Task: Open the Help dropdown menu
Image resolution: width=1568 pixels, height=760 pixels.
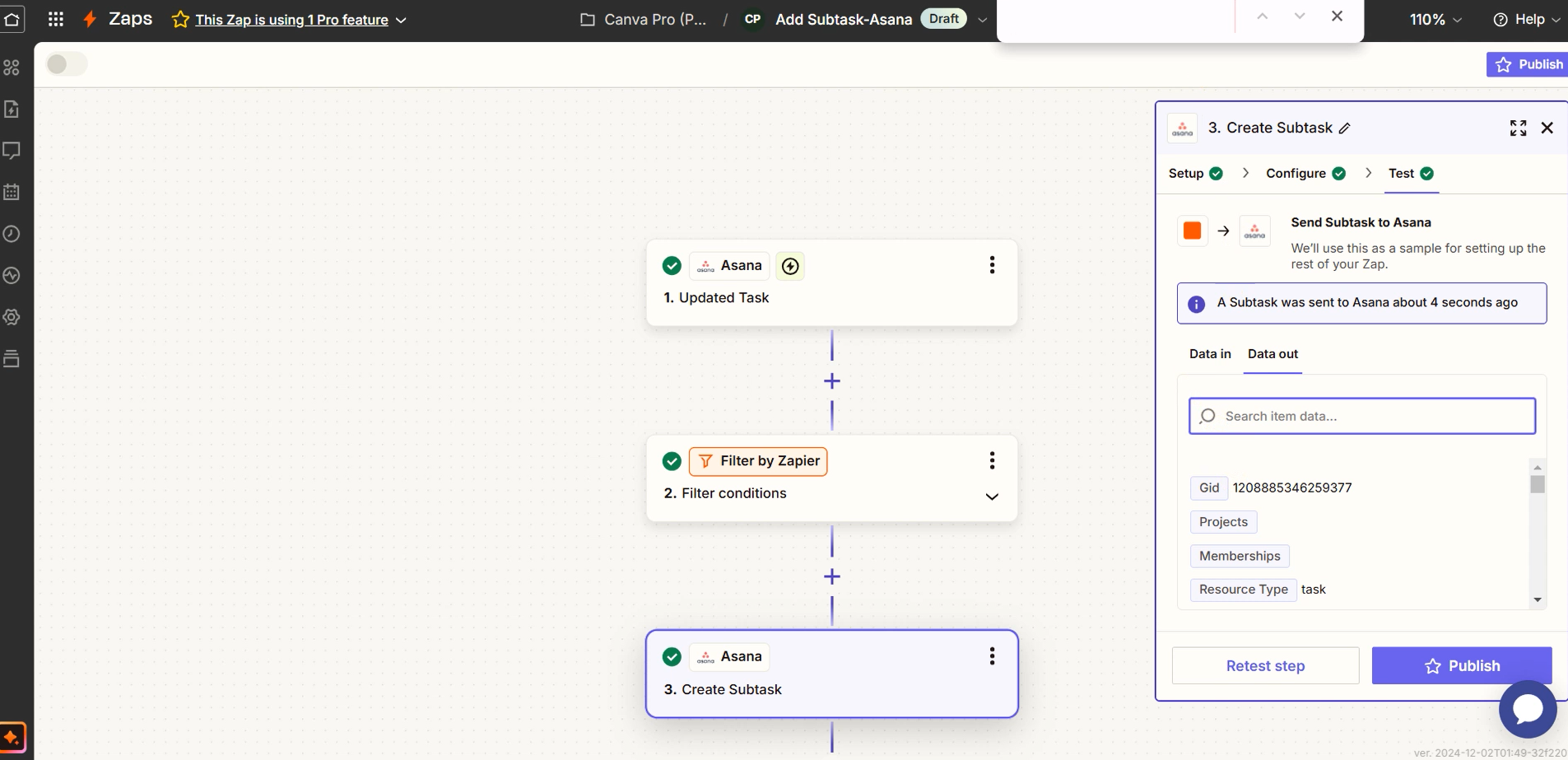Action: (1526, 20)
